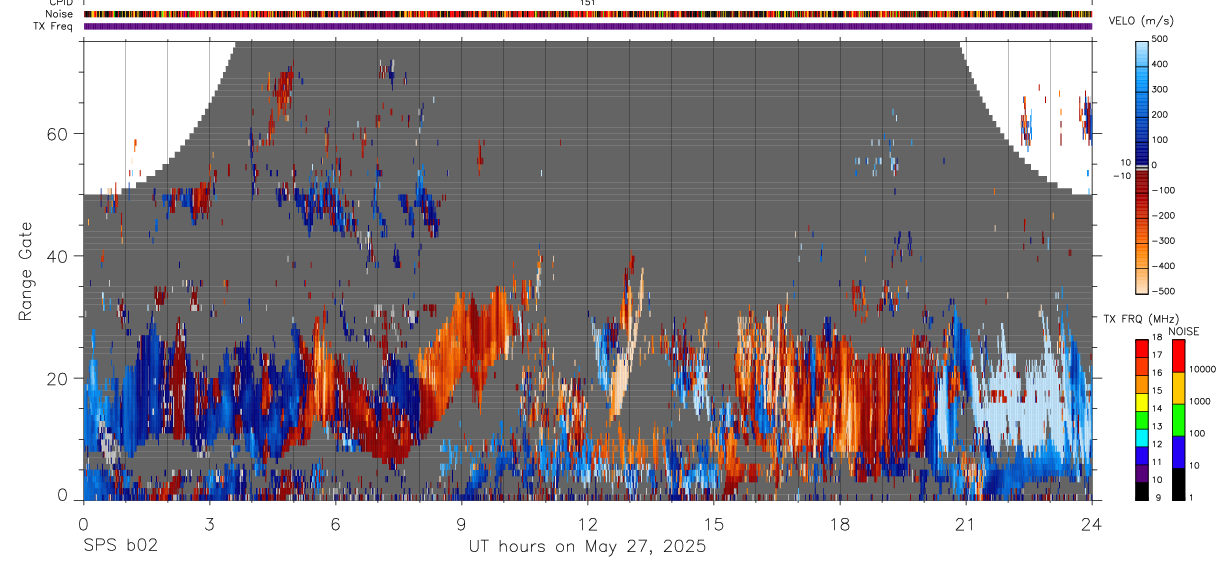Screen dimensions: 1228x567
Task: Click the pale orange bottom of velocity colorbar
Action: [1142, 282]
